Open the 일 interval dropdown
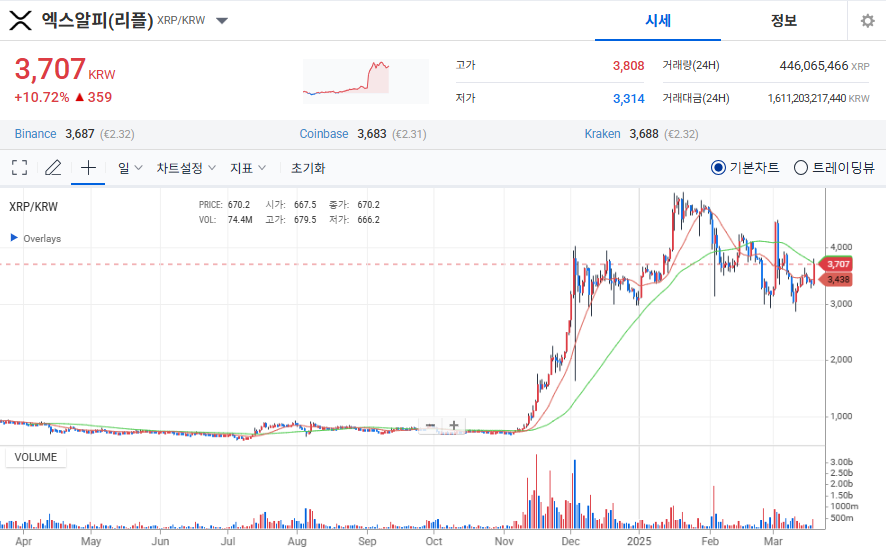 point(130,168)
